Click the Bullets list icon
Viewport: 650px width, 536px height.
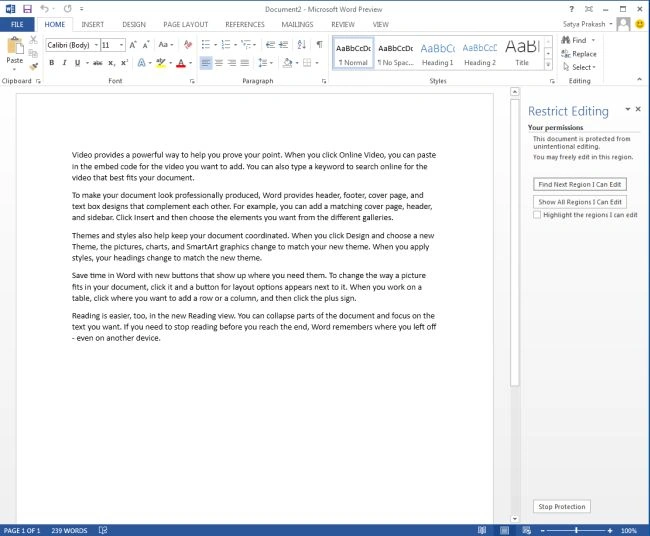(206, 44)
